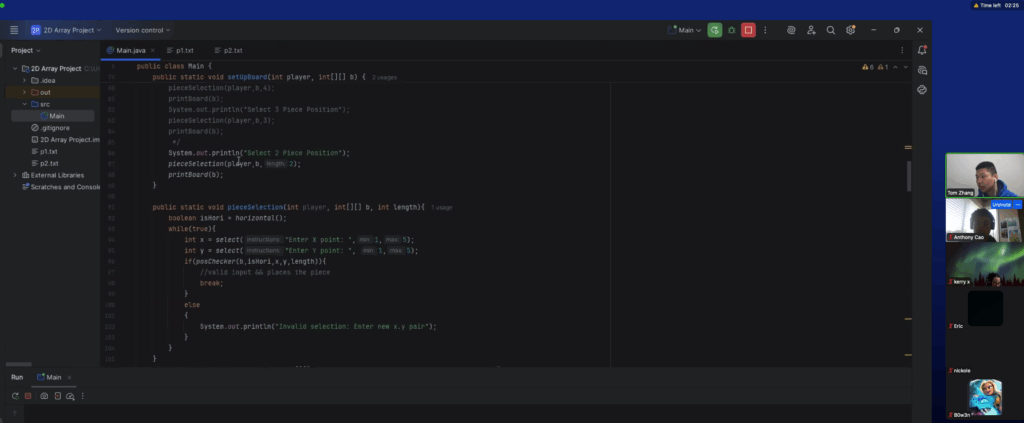The width and height of the screenshot is (1024, 423).
Task: Expand the .idea folder
Action: [24, 80]
